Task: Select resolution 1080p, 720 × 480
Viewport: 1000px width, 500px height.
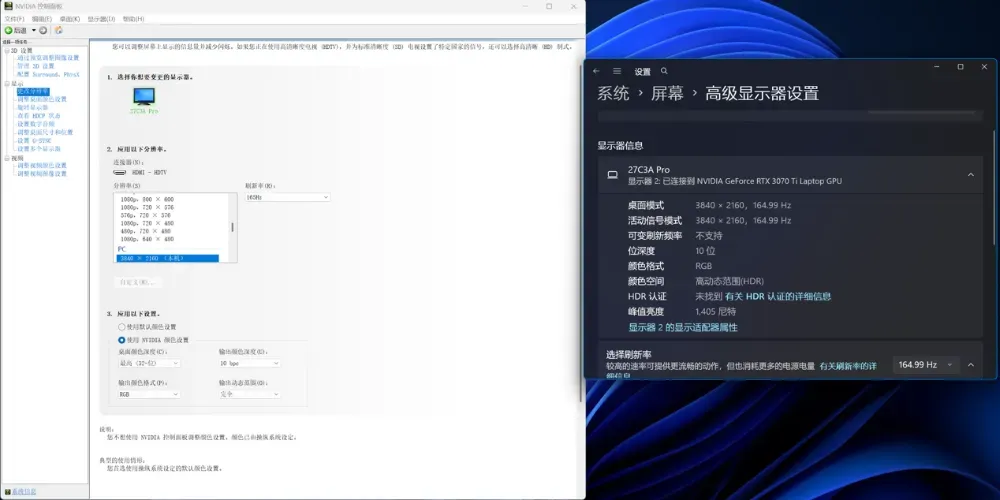Action: tap(147, 224)
